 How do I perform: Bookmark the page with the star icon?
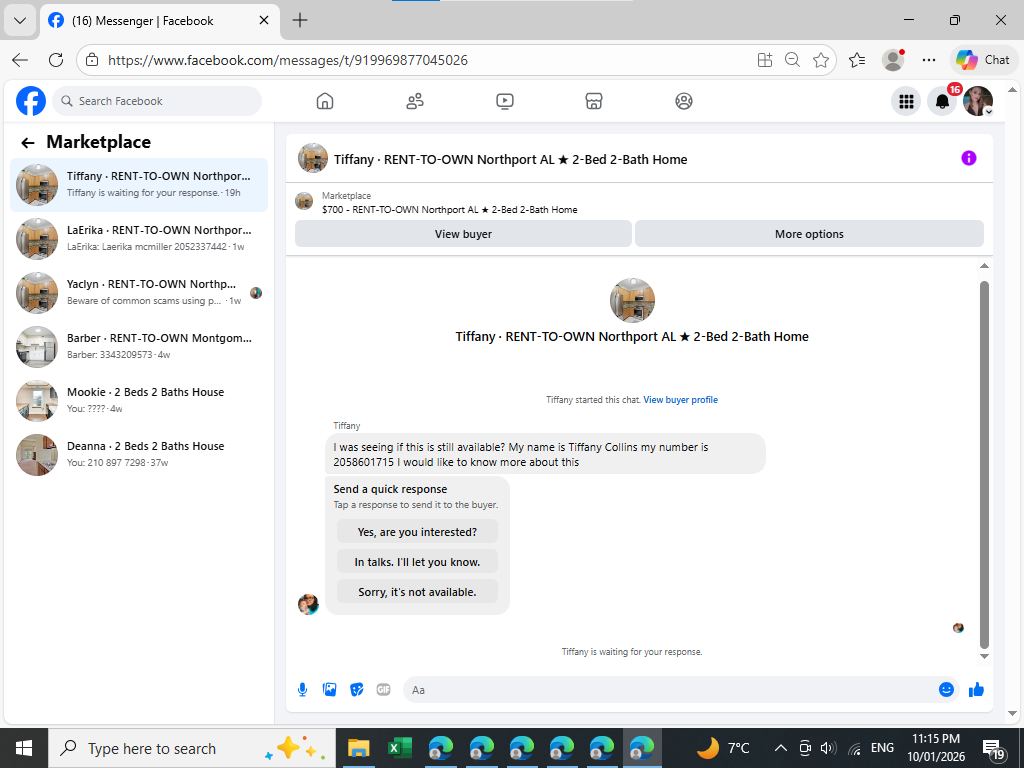(x=821, y=60)
